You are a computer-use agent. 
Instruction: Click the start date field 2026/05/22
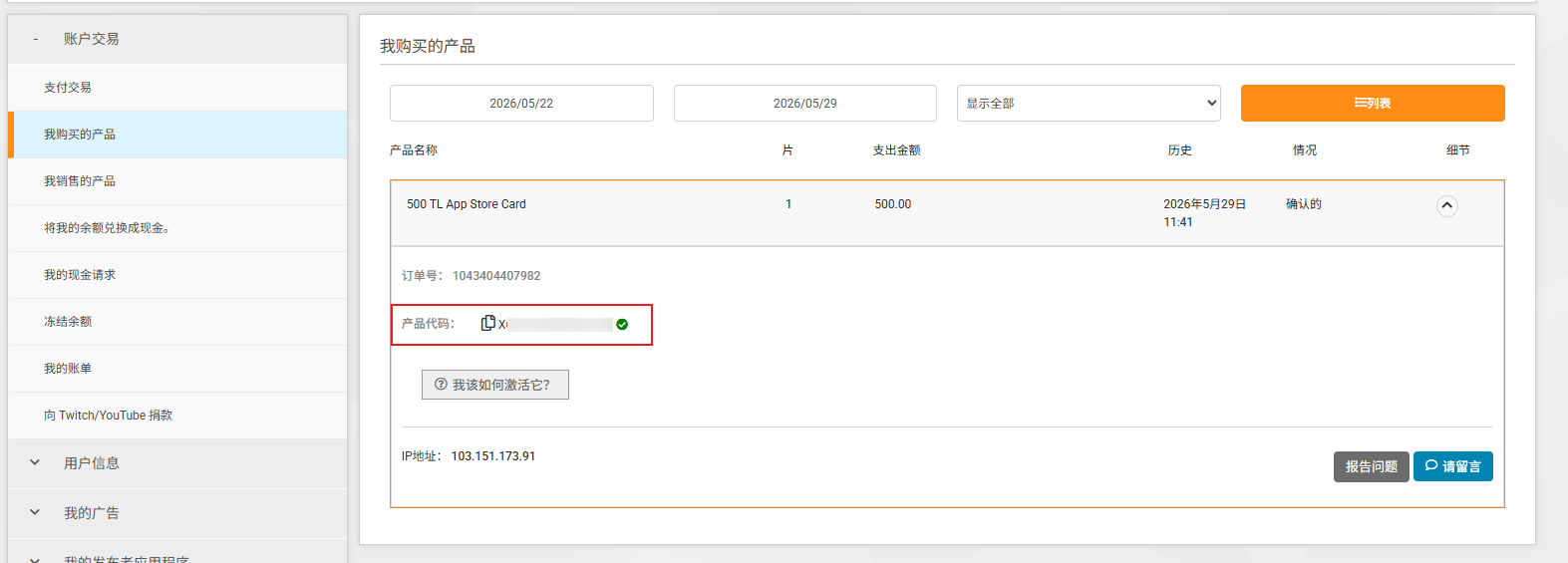pos(521,103)
